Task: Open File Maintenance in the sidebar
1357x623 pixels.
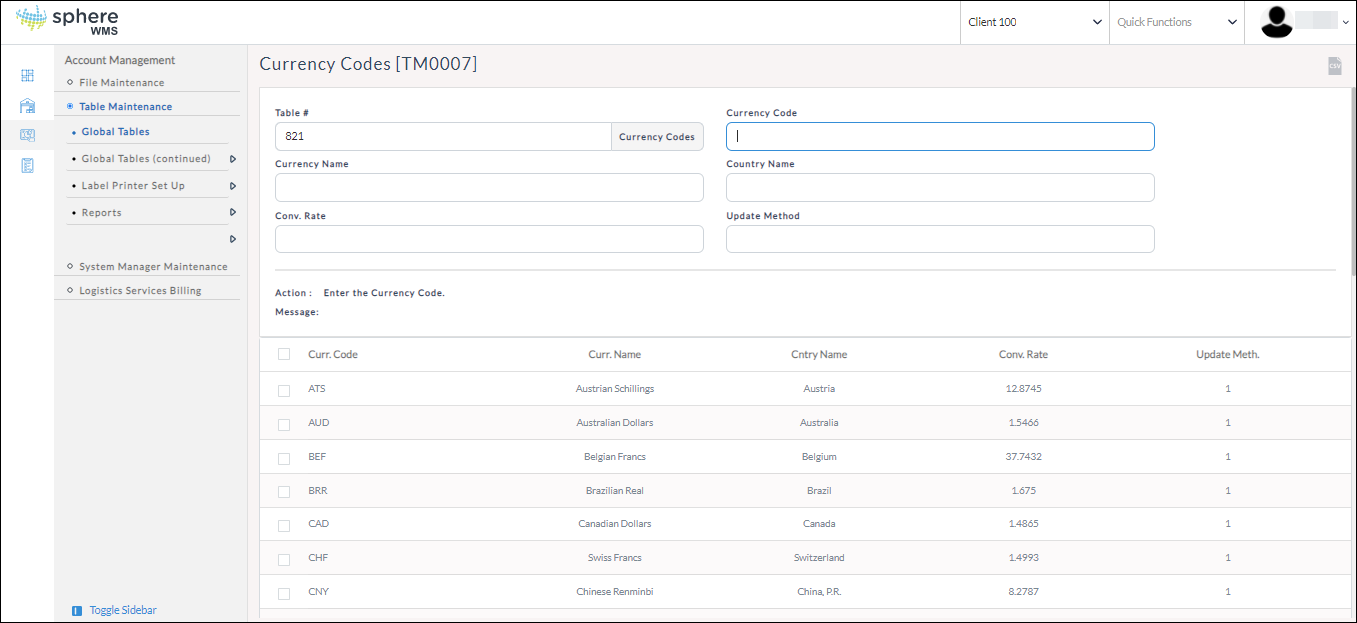Action: pyautogui.click(x=121, y=83)
